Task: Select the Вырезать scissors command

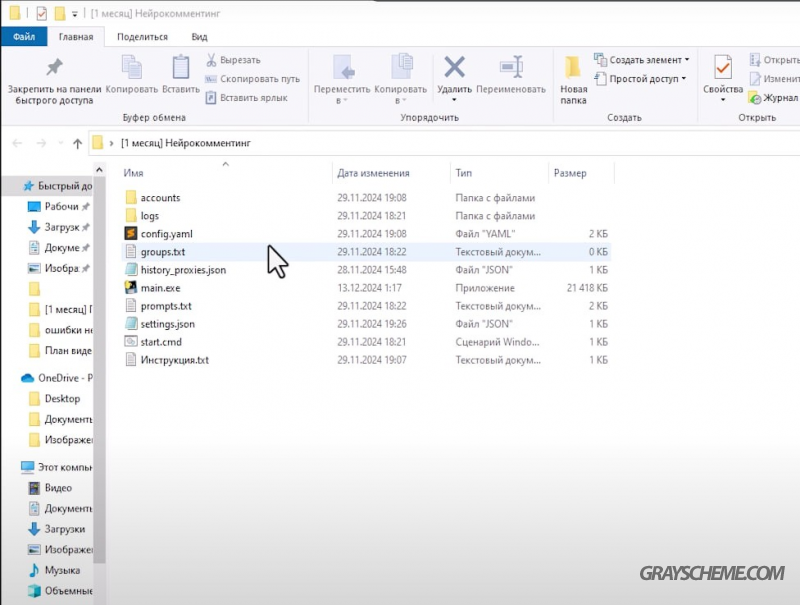Action: coord(233,60)
